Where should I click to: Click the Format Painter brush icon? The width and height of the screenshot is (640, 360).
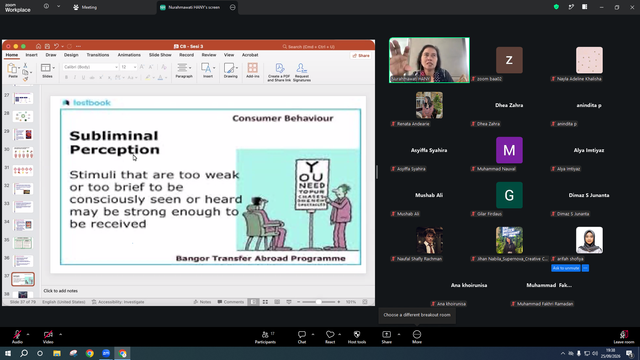25,79
